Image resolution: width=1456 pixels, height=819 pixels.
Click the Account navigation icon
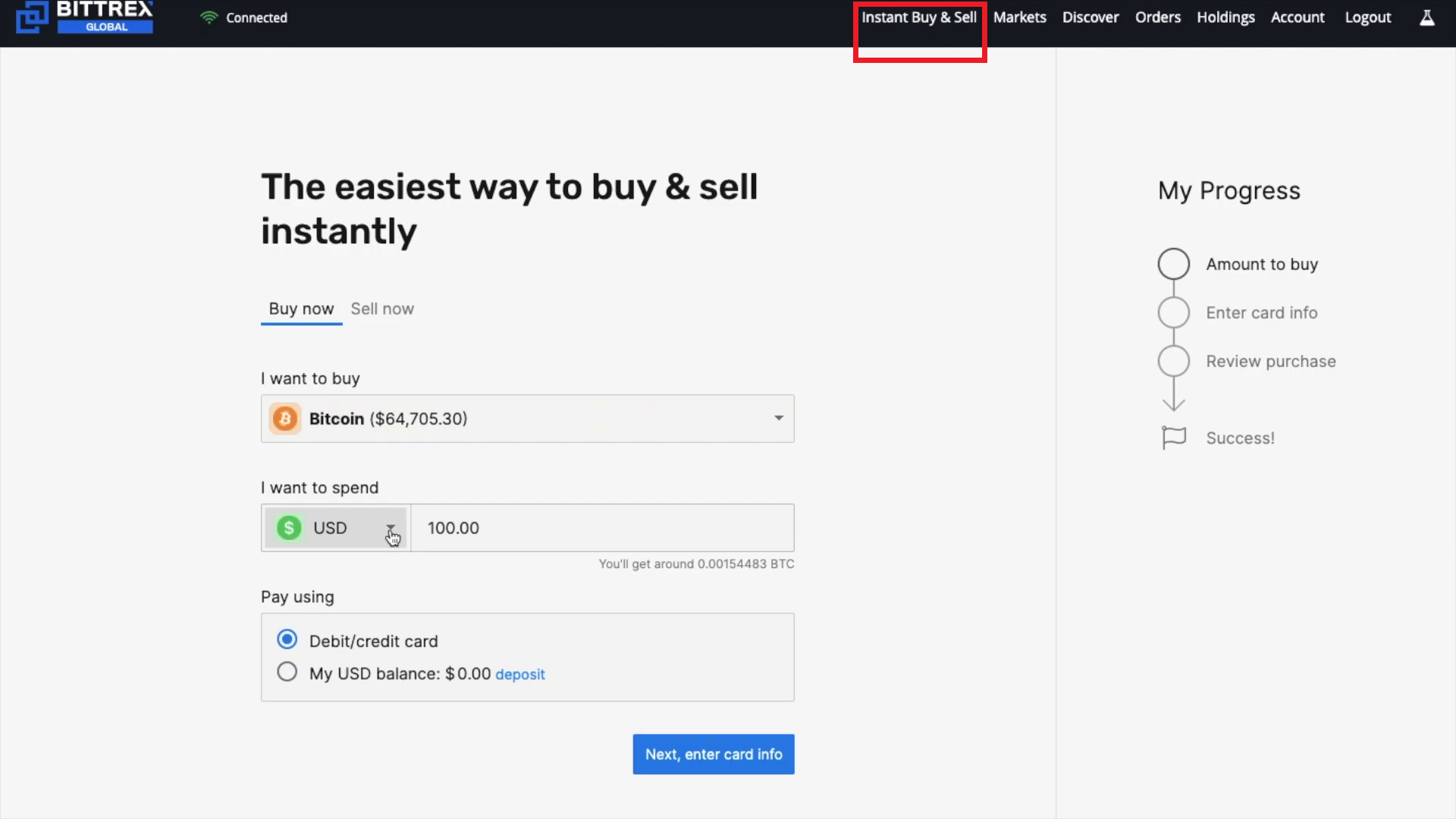1298,17
